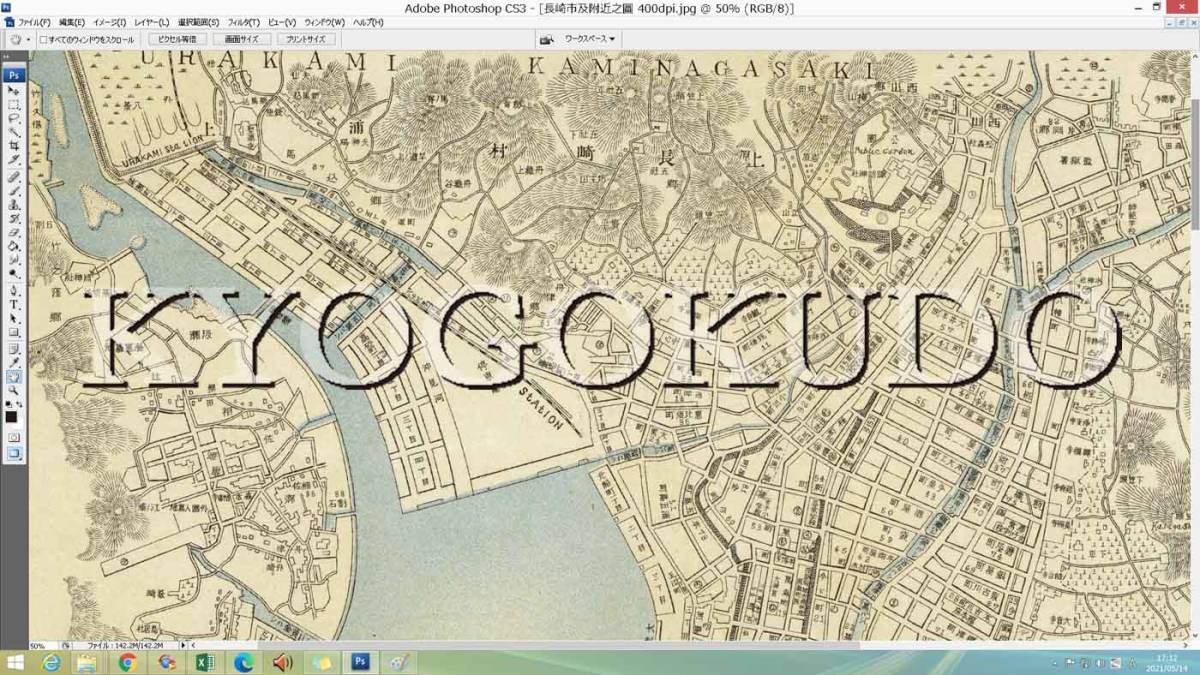Open the ウィンドウ(W) menu
Screen dimensions: 1200x675
pyautogui.click(x=324, y=22)
